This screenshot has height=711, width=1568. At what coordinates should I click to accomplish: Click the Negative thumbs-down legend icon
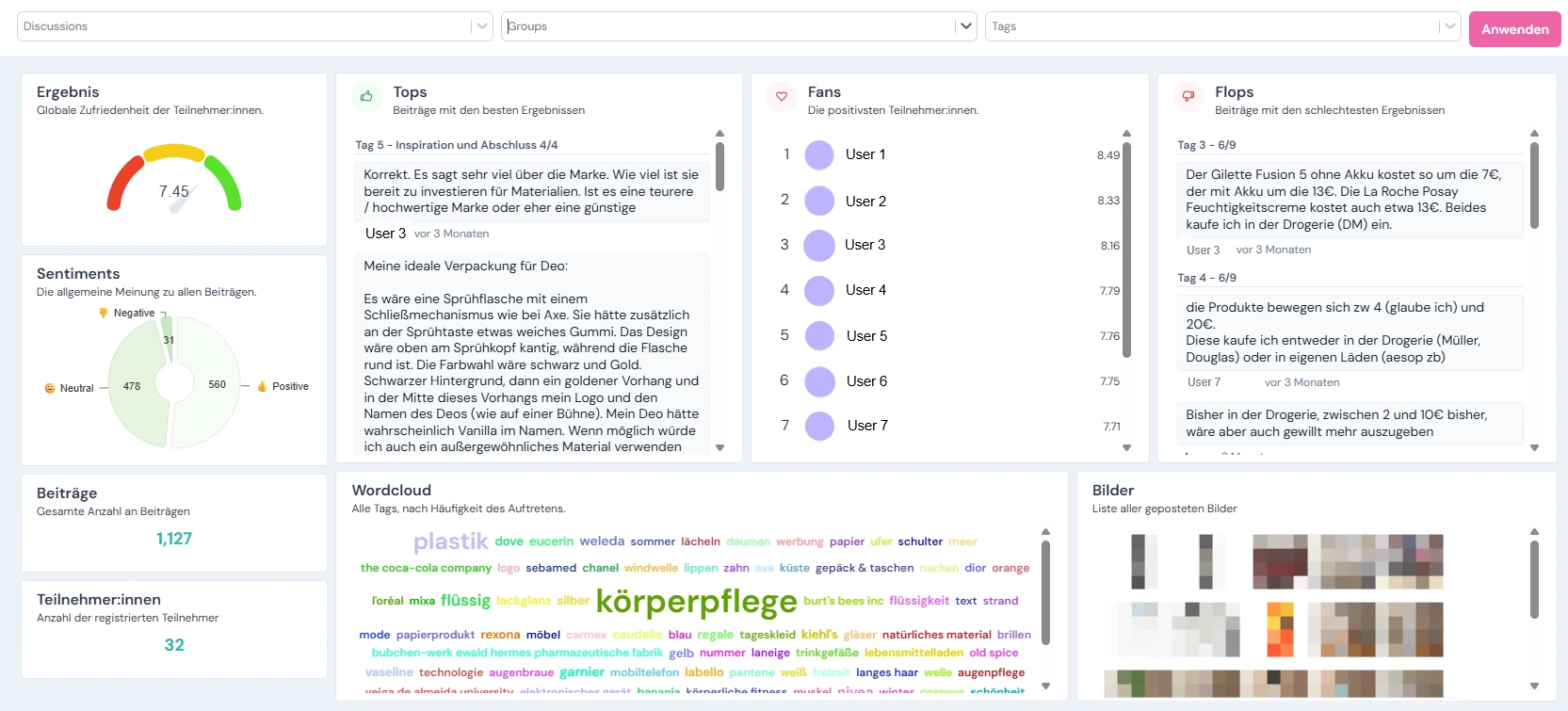tap(104, 313)
